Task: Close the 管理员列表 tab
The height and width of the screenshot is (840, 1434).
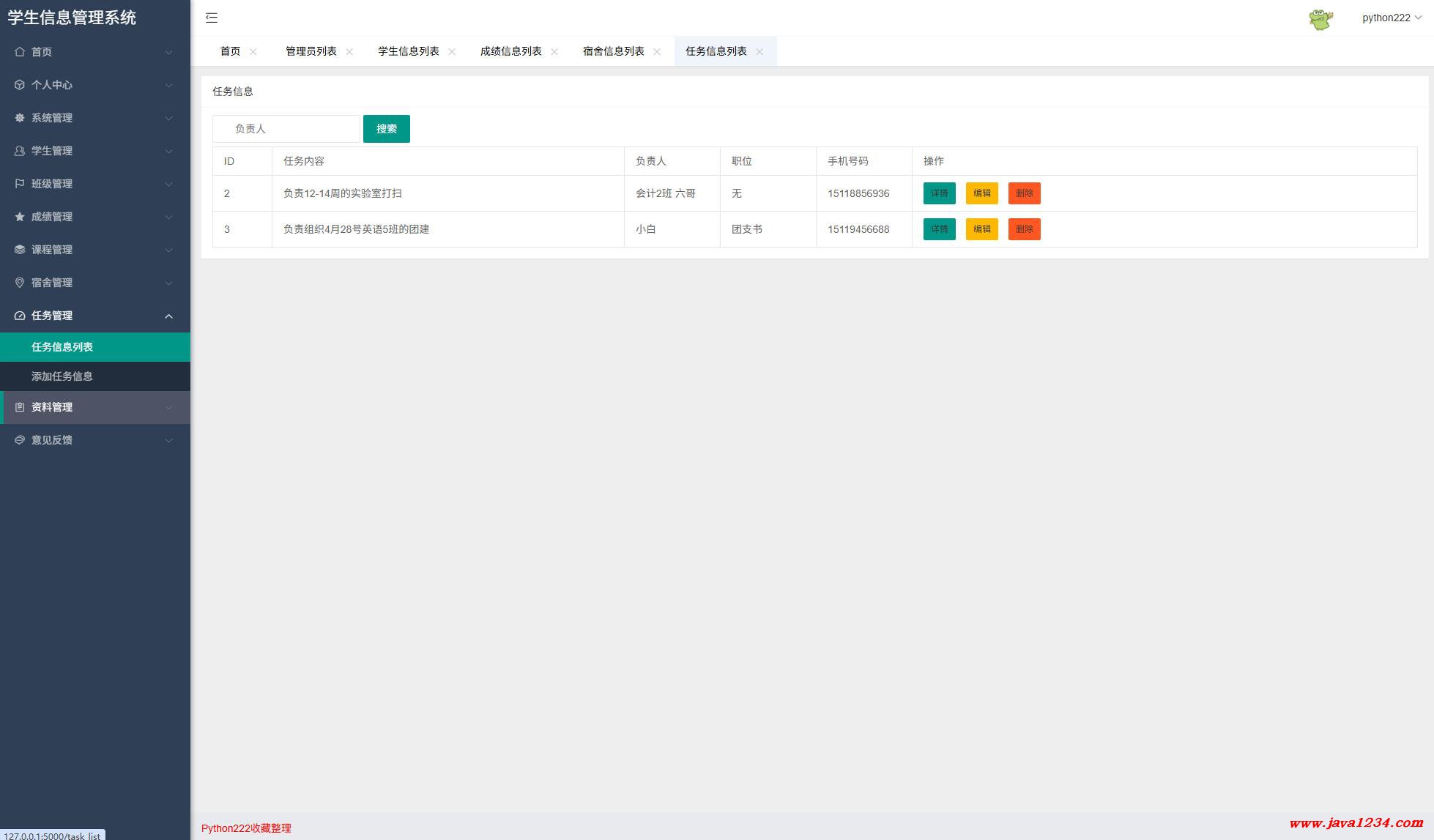Action: pos(349,51)
